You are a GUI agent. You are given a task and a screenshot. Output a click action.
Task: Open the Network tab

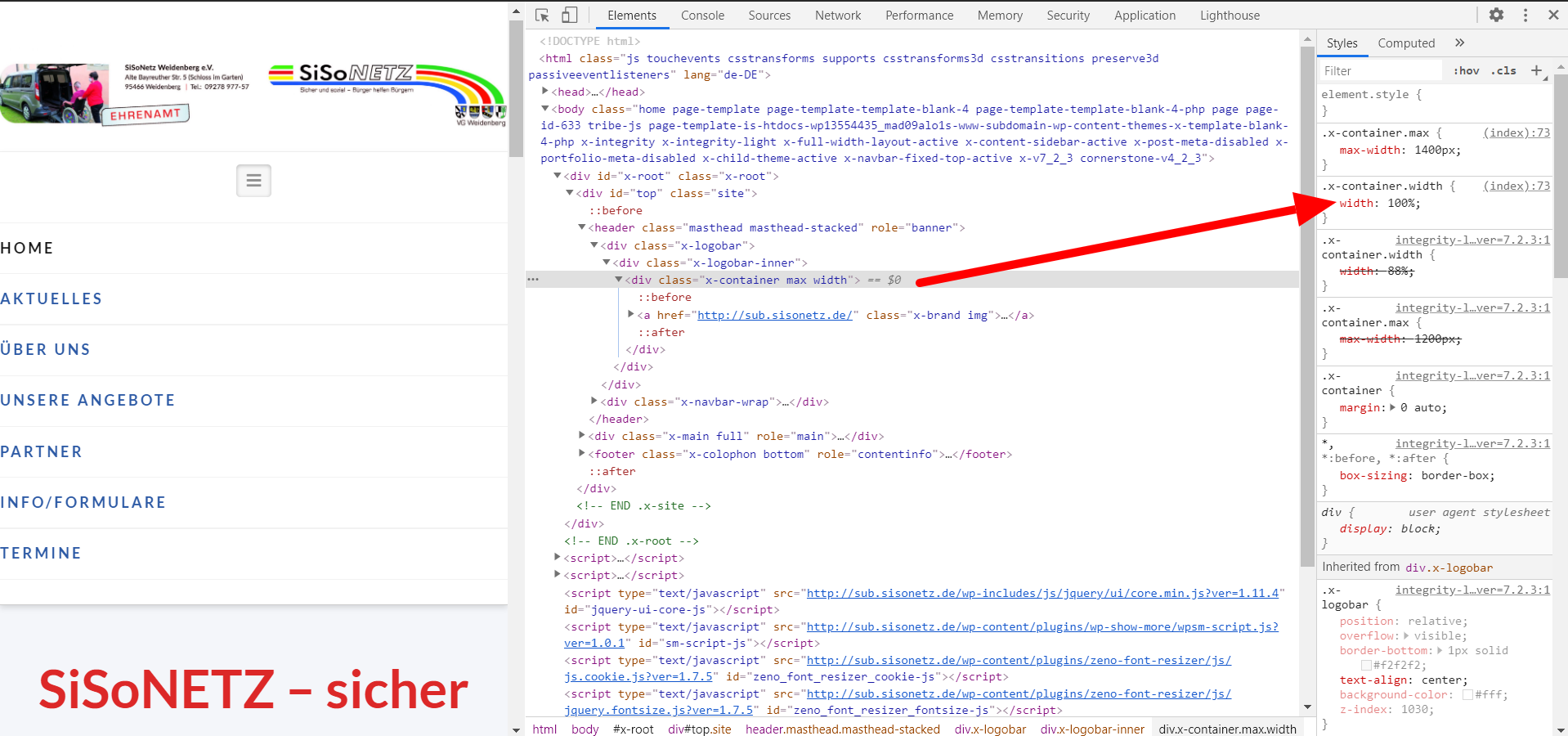pyautogui.click(x=838, y=16)
